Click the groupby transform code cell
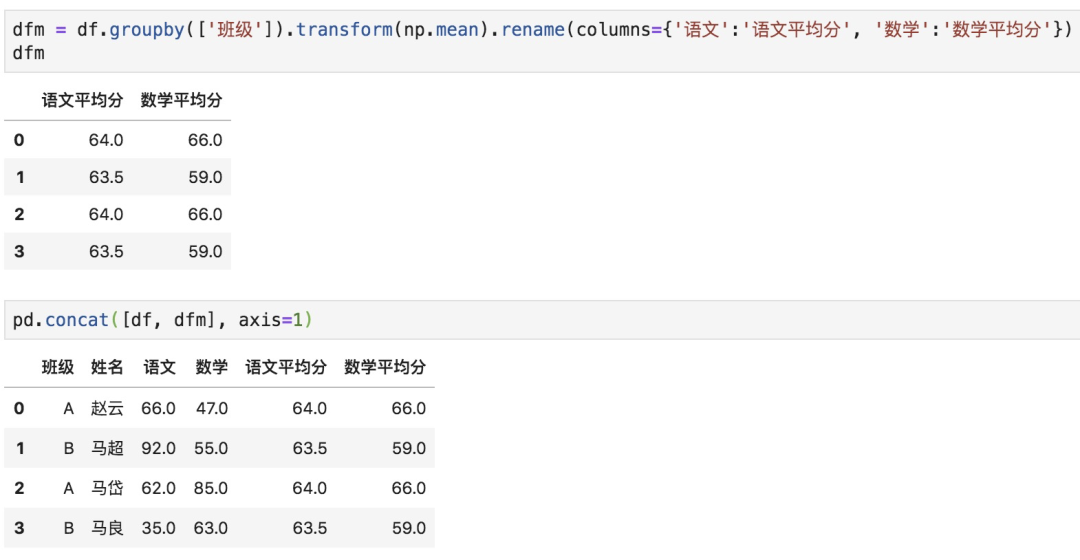The width and height of the screenshot is (1080, 560). 540,40
